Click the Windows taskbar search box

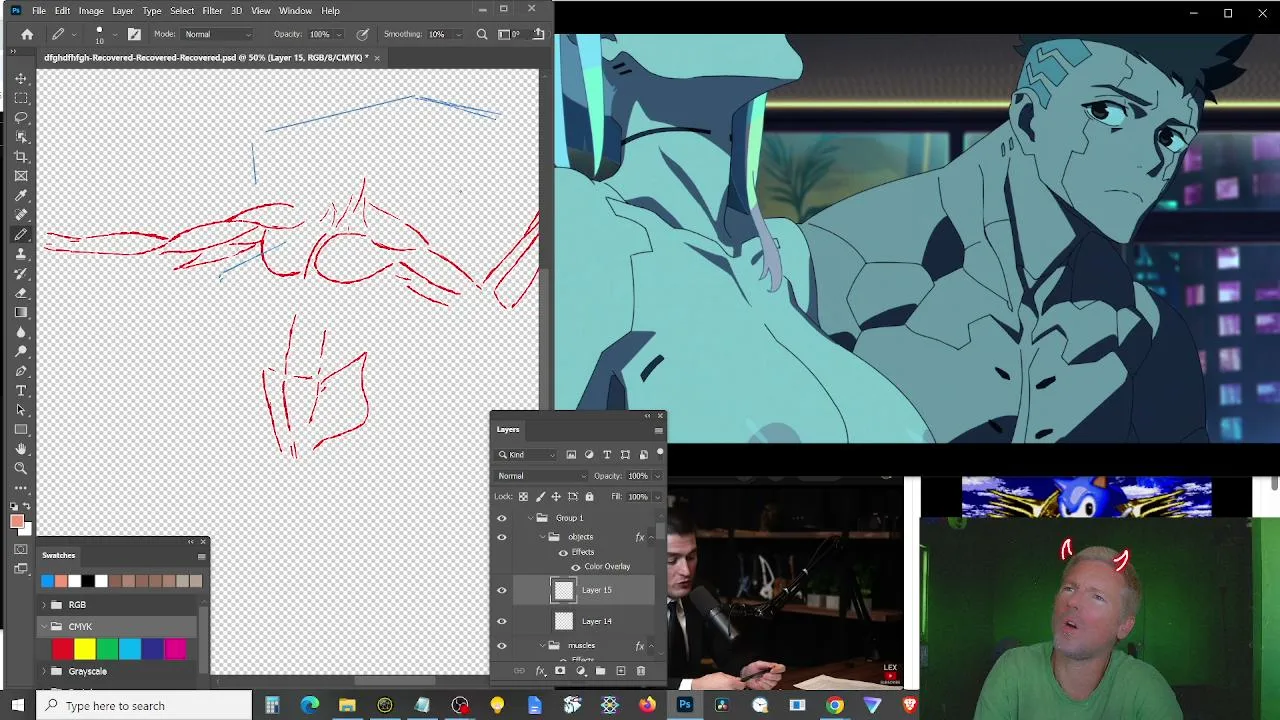click(145, 706)
